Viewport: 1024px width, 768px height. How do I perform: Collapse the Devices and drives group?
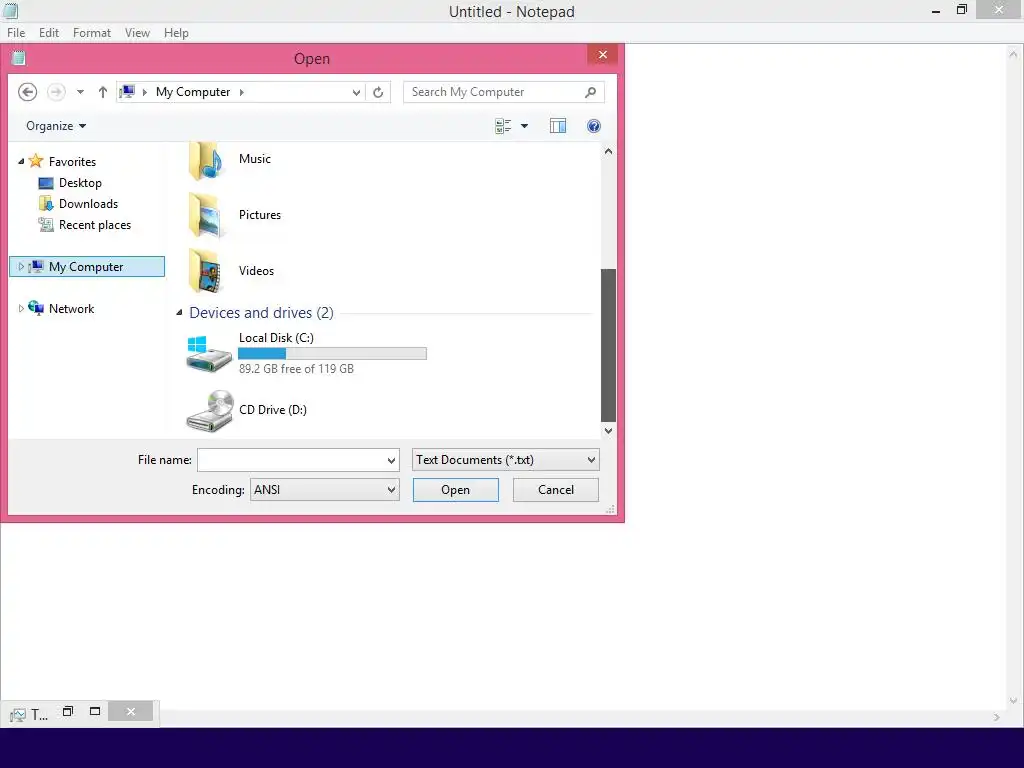[x=179, y=313]
